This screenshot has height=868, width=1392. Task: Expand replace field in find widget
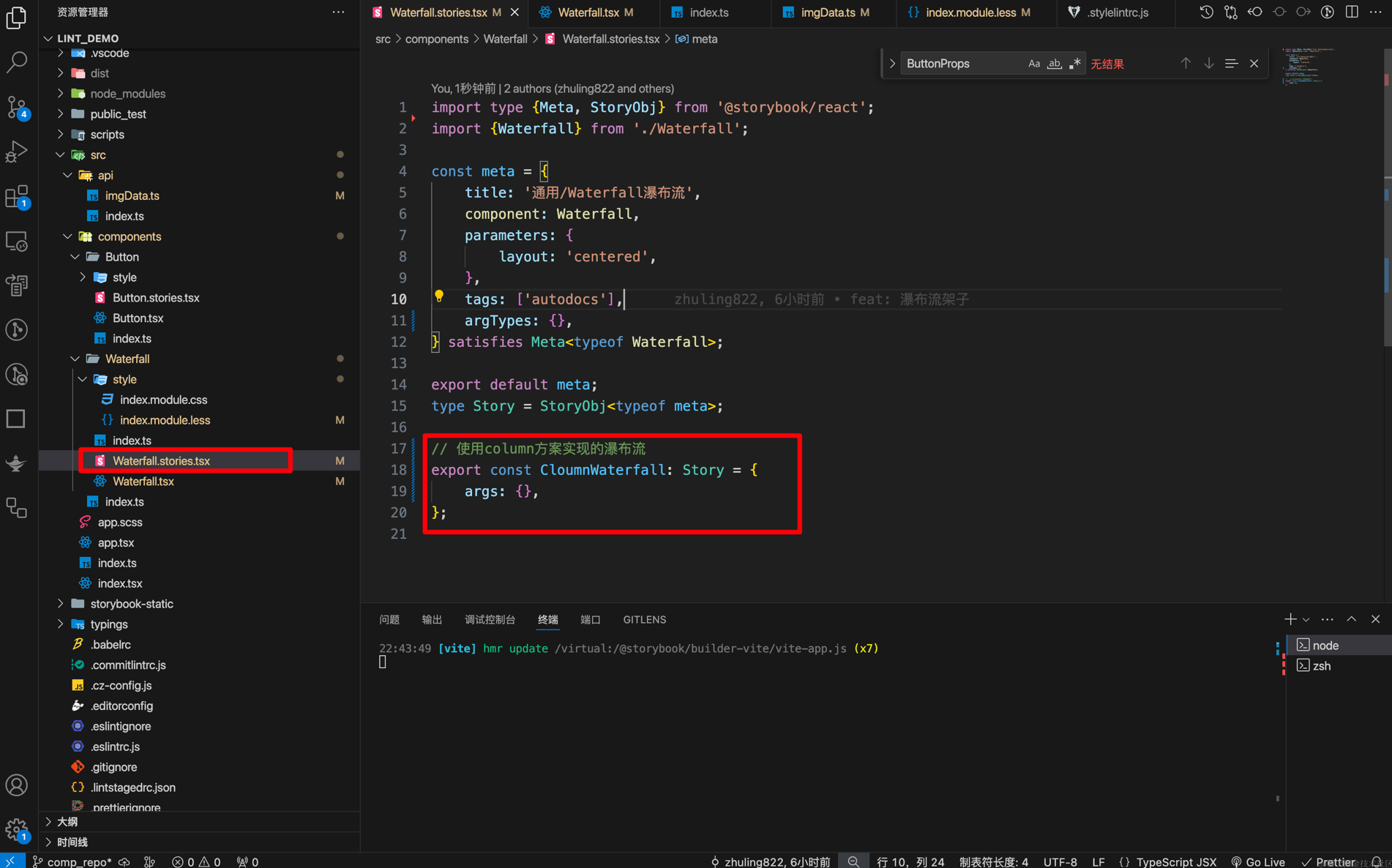point(892,64)
